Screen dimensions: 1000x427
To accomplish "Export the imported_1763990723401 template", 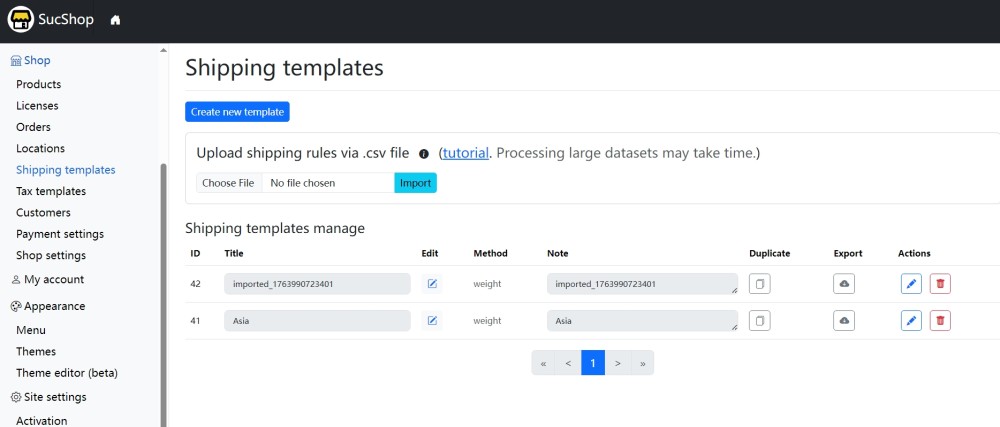I will 844,284.
